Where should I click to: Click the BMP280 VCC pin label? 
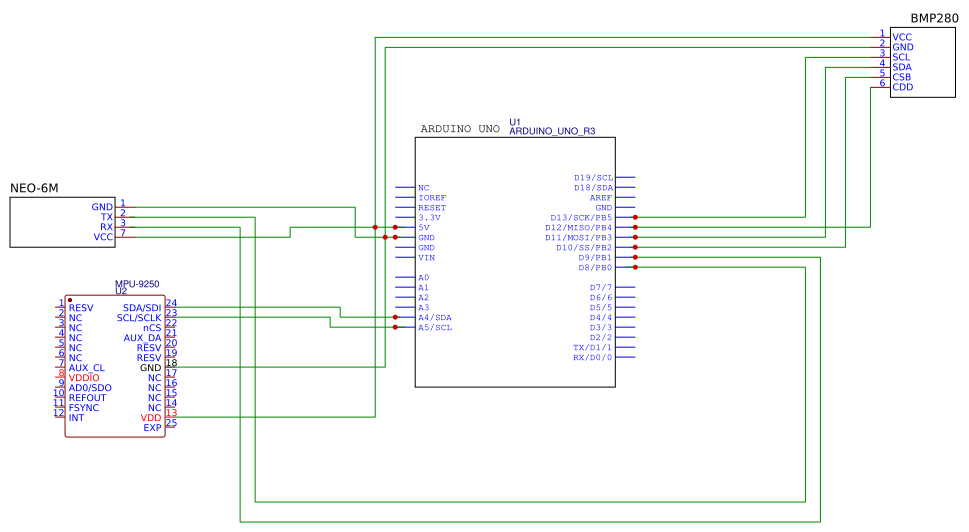902,37
